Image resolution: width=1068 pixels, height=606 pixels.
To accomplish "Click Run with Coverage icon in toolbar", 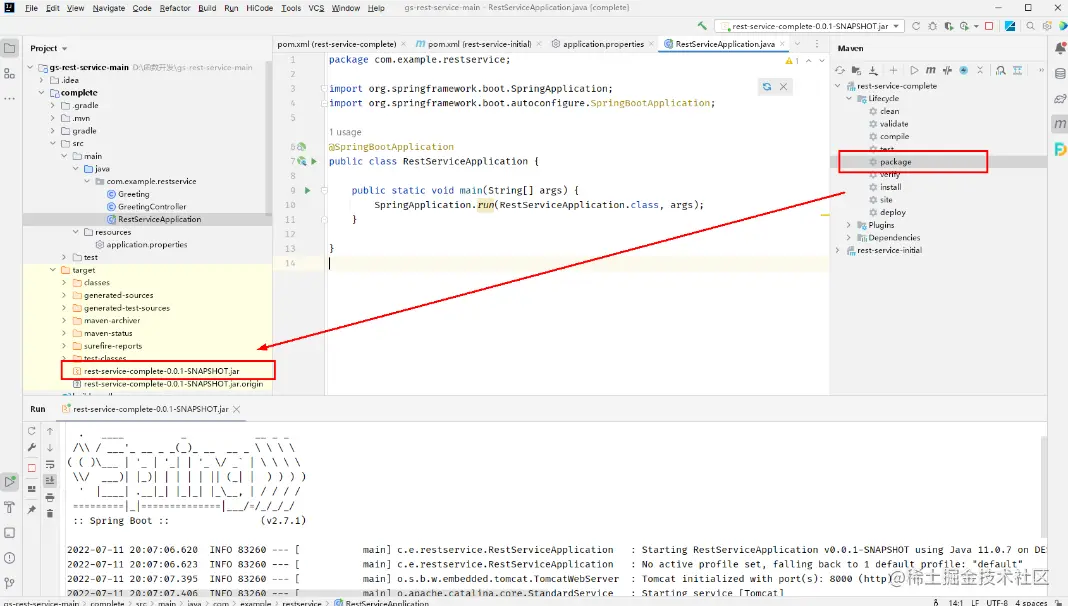I will (x=948, y=26).
